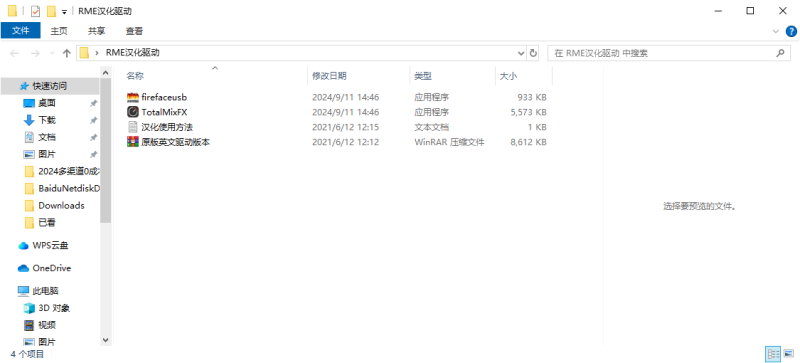Open the 查看 ribbon tab

[134, 31]
